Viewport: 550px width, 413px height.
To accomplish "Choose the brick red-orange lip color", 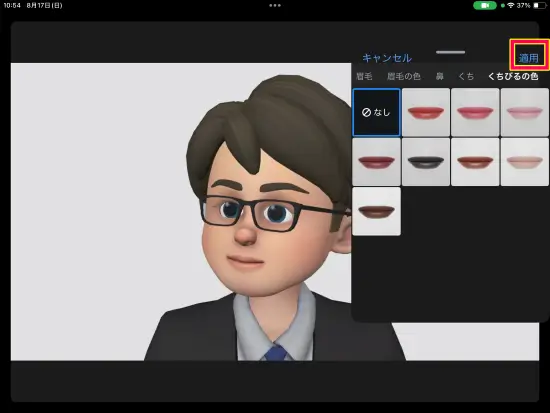I will pos(475,162).
